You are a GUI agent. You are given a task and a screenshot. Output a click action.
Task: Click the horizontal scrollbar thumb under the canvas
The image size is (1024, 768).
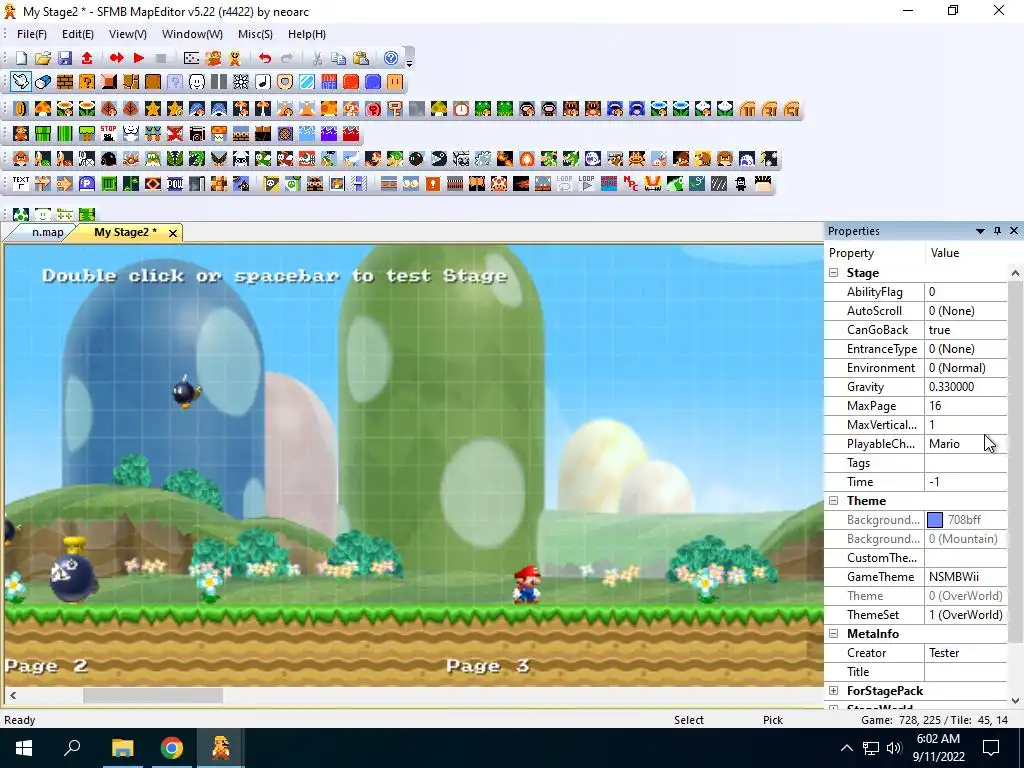coord(153,696)
